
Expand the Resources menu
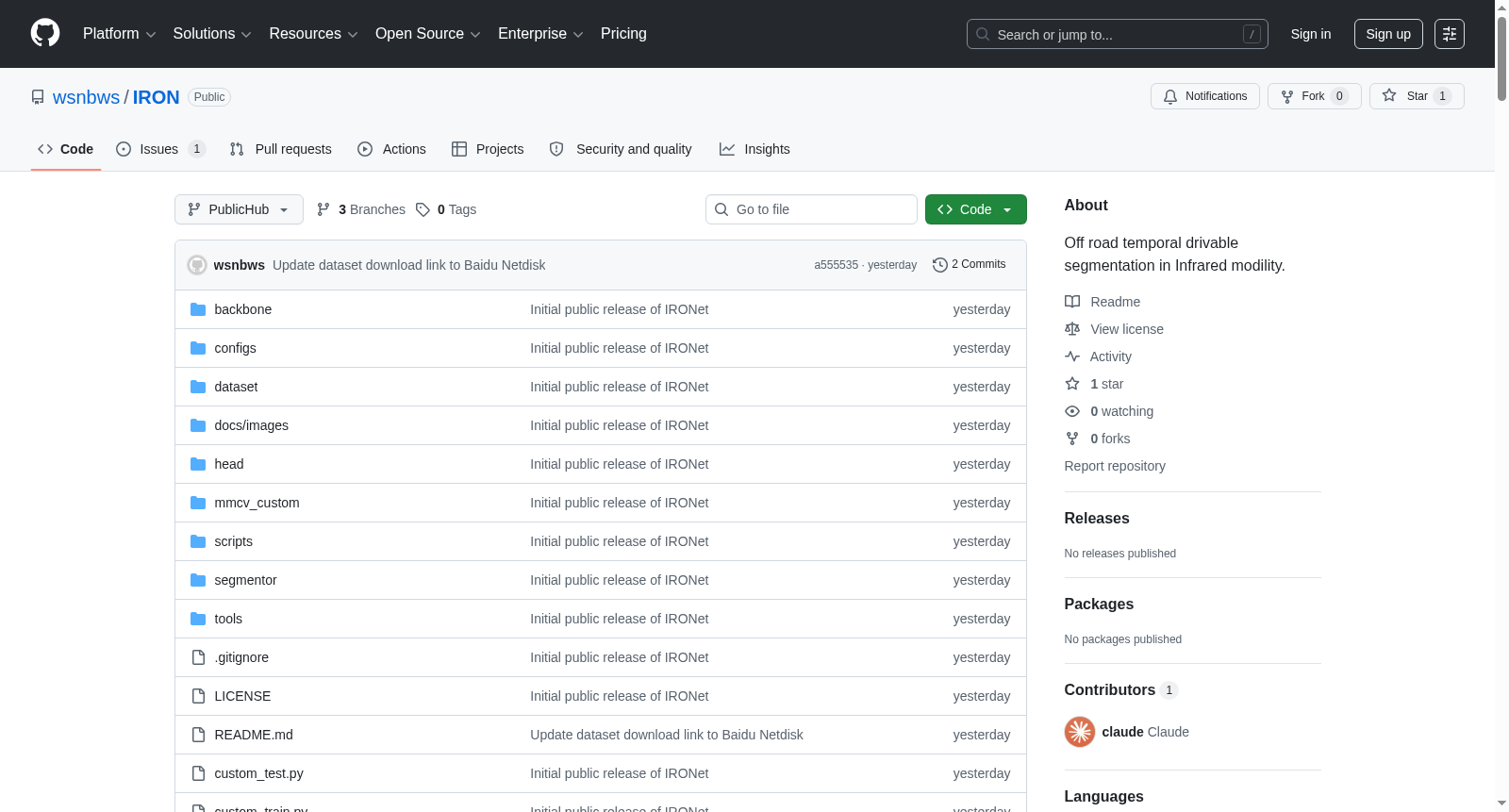pyautogui.click(x=313, y=34)
